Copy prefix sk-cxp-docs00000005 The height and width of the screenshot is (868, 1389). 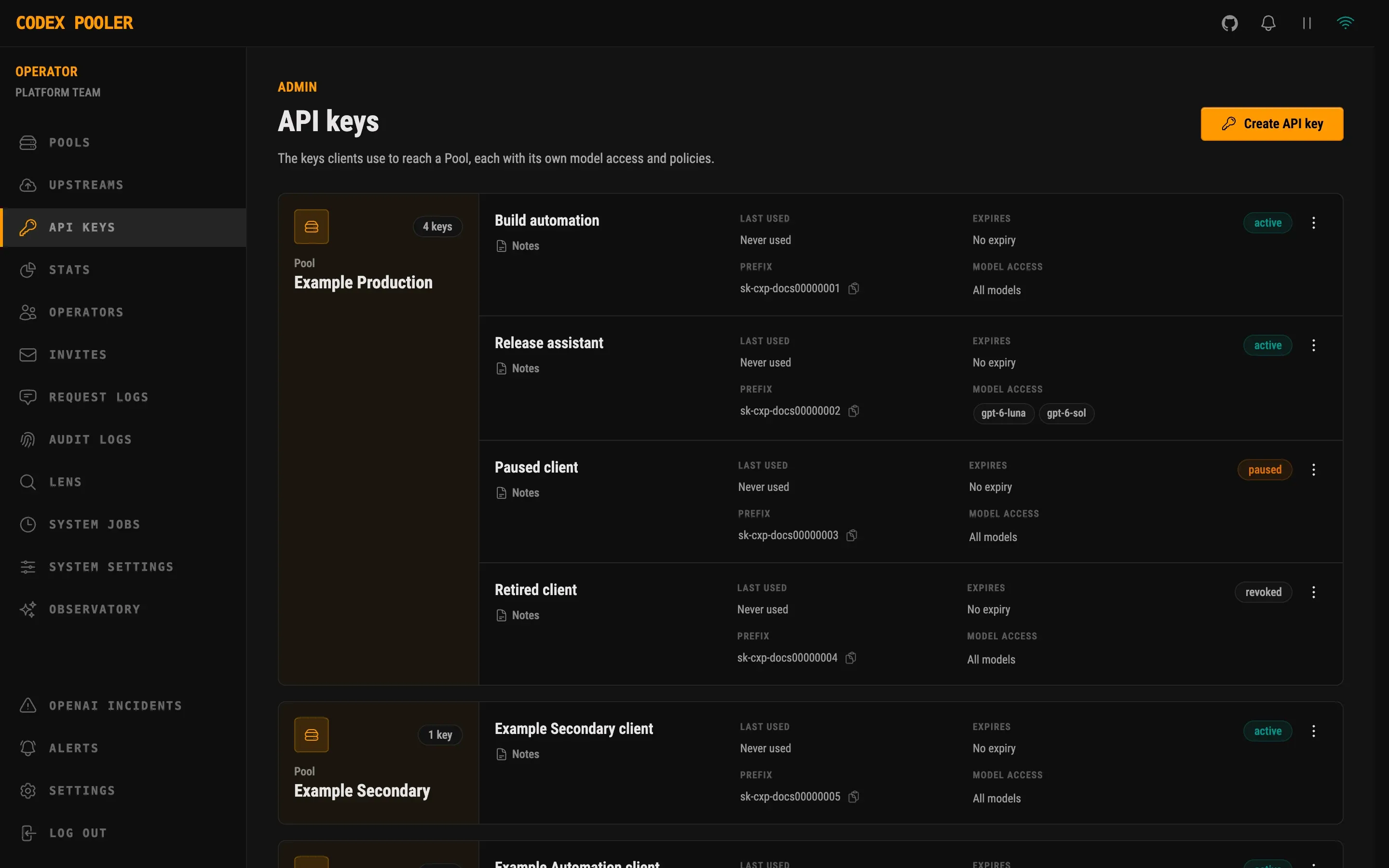point(854,796)
